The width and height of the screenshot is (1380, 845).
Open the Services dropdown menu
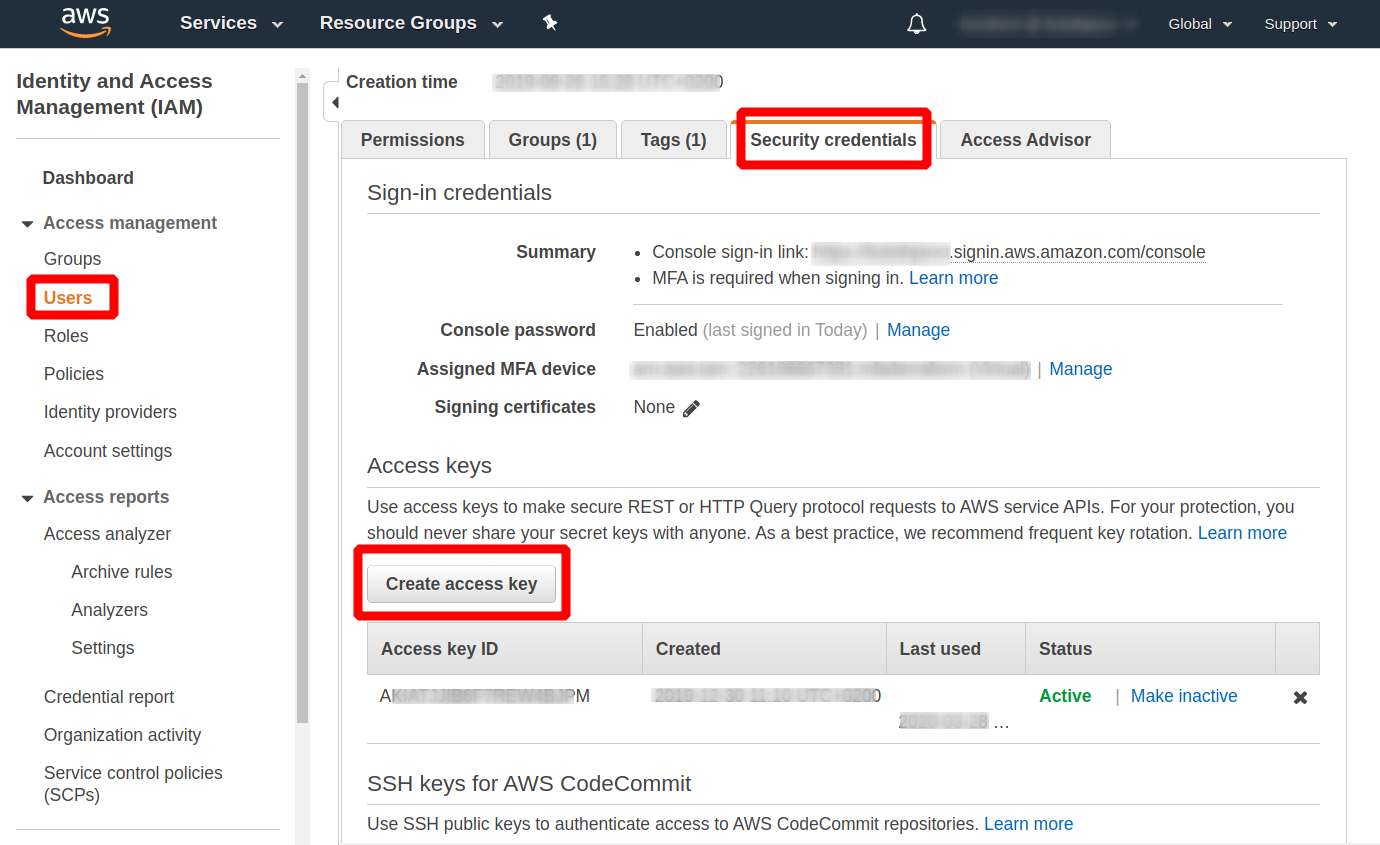tap(231, 23)
